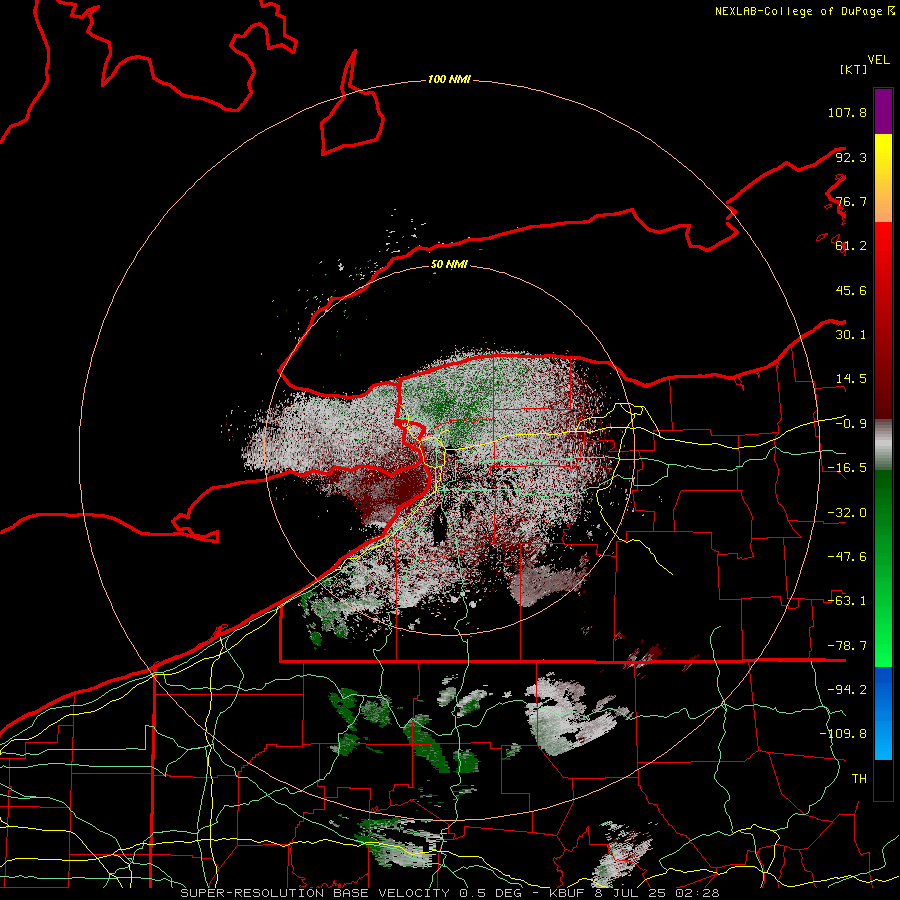Click the -94.2 velocity scale value
Screen dimensions: 900x900
click(x=847, y=690)
